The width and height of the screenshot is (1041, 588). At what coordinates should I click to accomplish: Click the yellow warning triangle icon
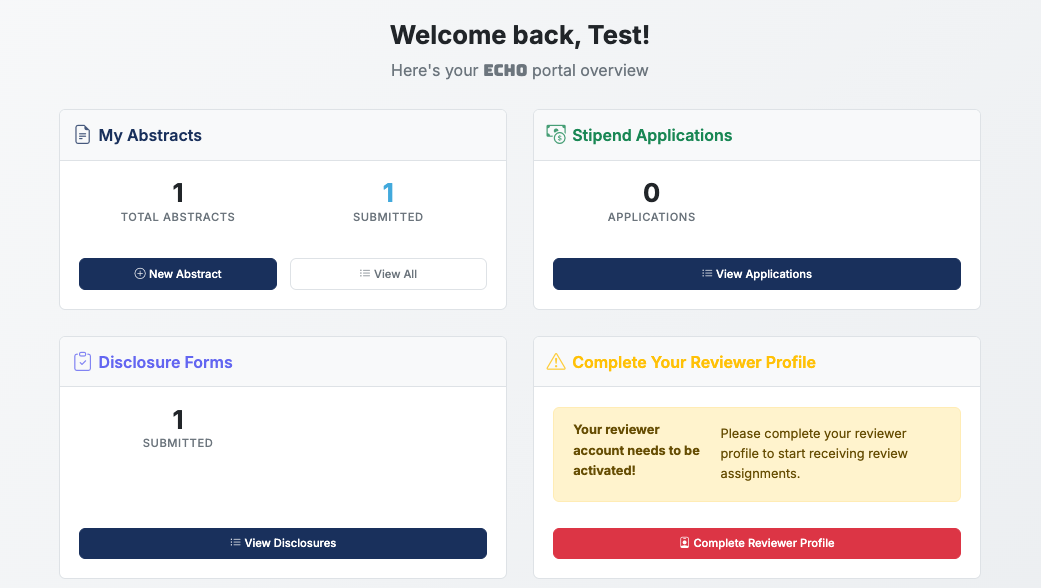tap(556, 362)
